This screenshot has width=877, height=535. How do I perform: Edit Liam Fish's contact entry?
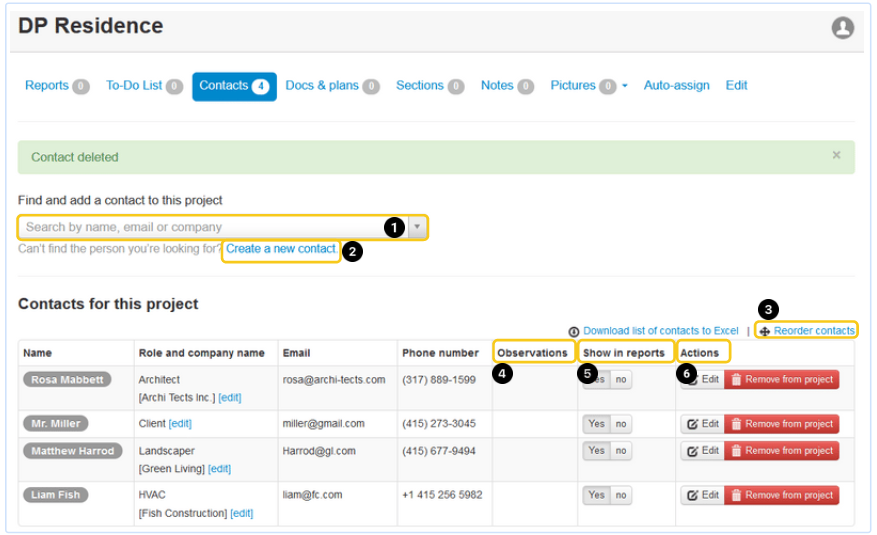702,495
